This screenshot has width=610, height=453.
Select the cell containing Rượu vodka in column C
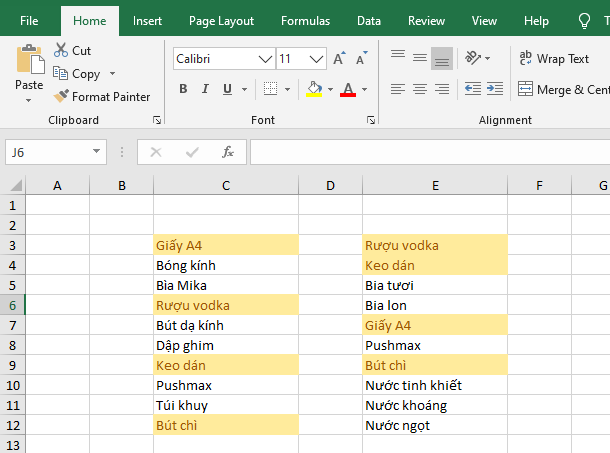click(225, 305)
